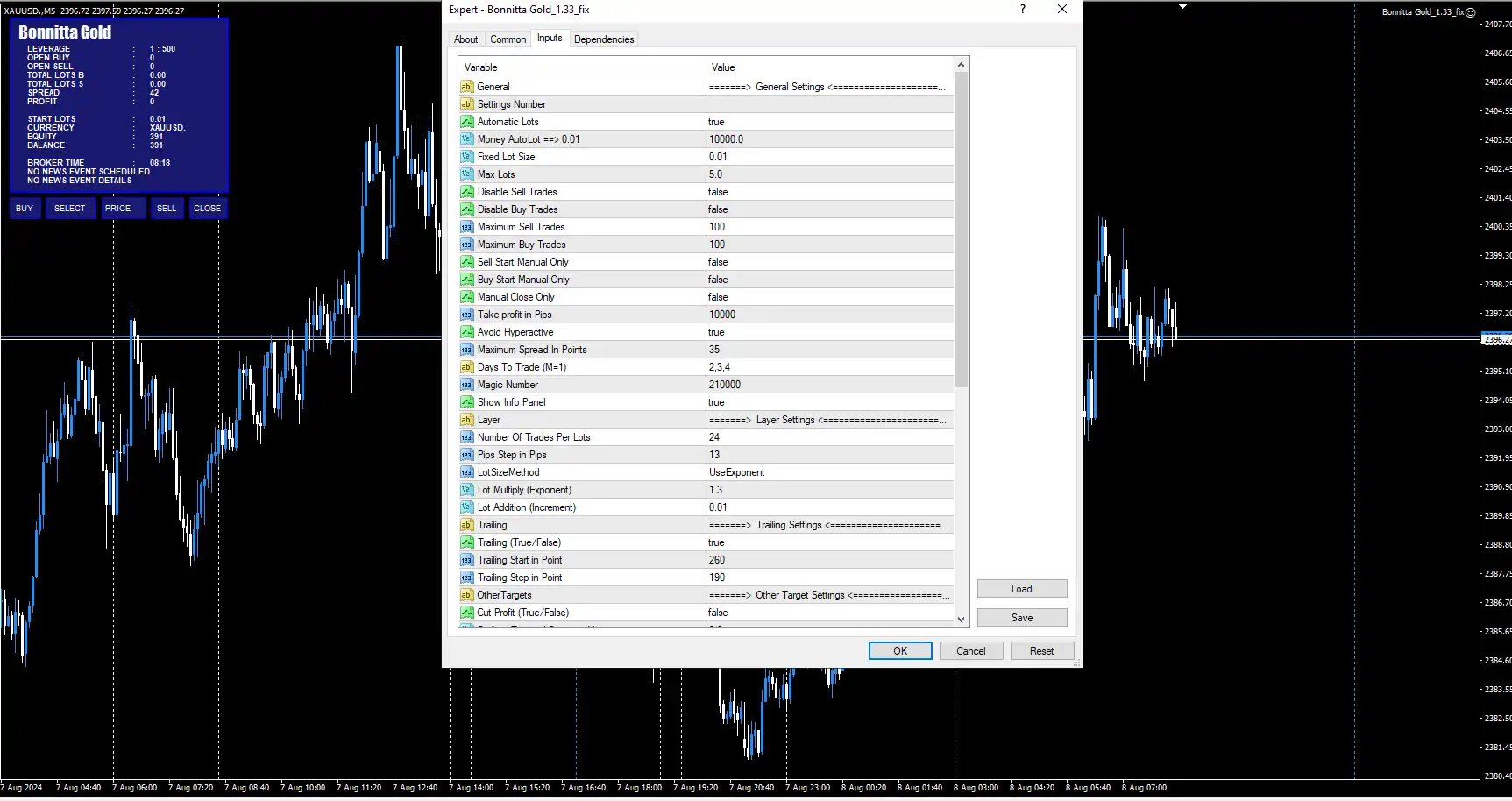Image resolution: width=1512 pixels, height=801 pixels.
Task: Select the Inputs tab
Action: [550, 38]
